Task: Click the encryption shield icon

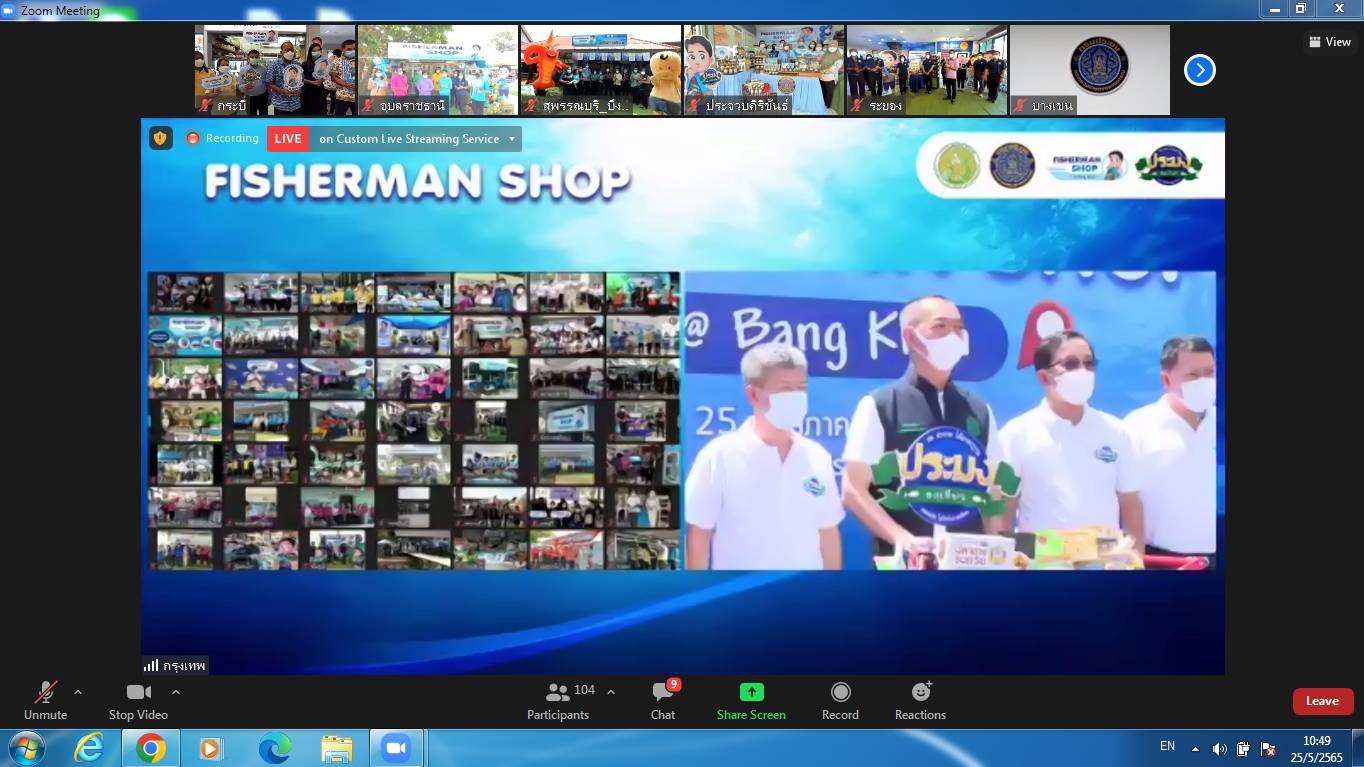Action: pos(160,138)
